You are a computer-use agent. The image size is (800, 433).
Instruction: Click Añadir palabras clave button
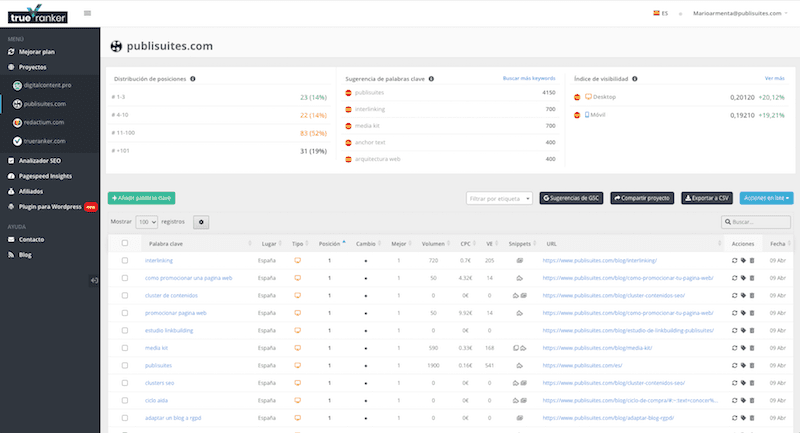tap(141, 198)
